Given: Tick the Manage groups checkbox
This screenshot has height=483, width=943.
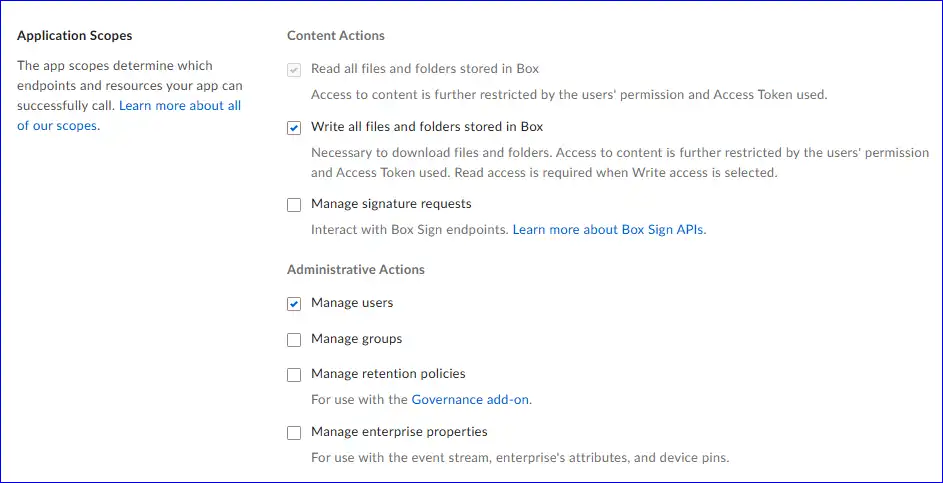Looking at the screenshot, I should (x=294, y=340).
